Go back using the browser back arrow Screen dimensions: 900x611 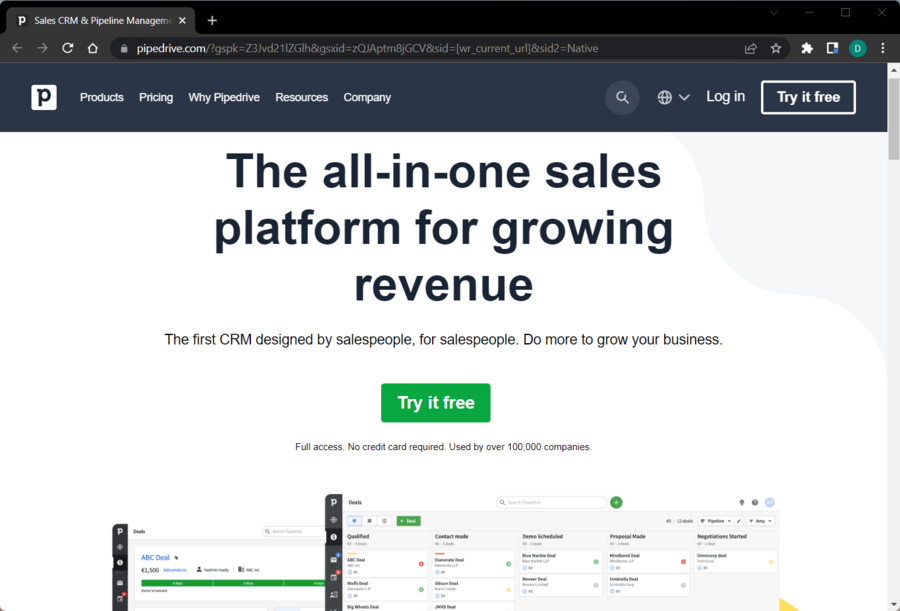17,48
